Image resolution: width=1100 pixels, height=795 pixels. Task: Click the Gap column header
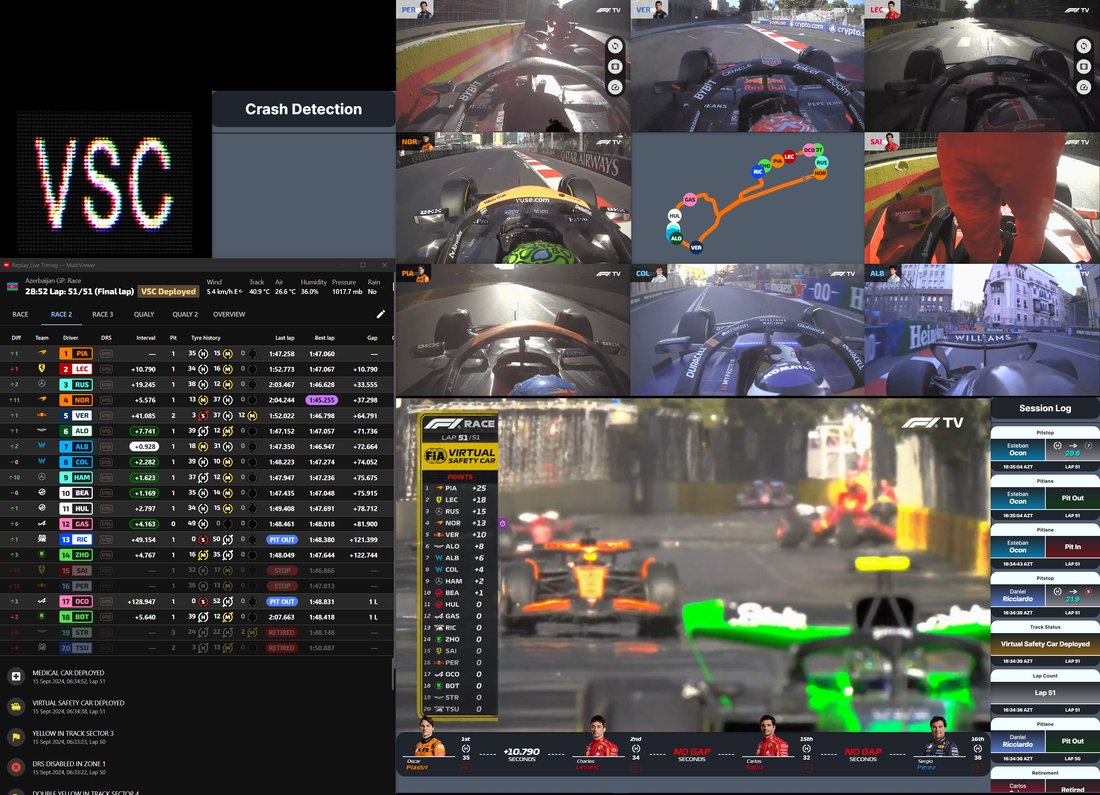point(372,338)
